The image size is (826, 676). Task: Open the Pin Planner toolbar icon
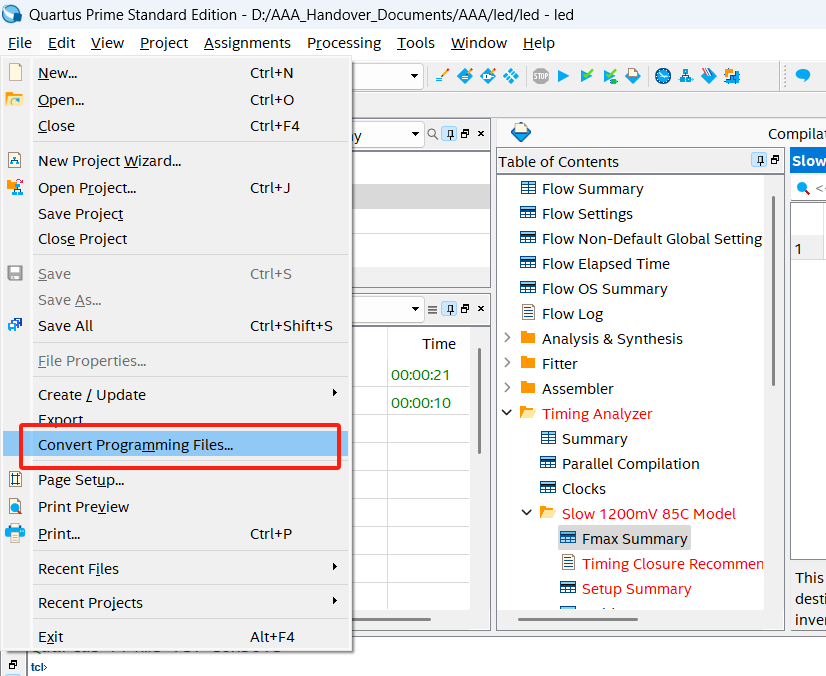tap(488, 76)
